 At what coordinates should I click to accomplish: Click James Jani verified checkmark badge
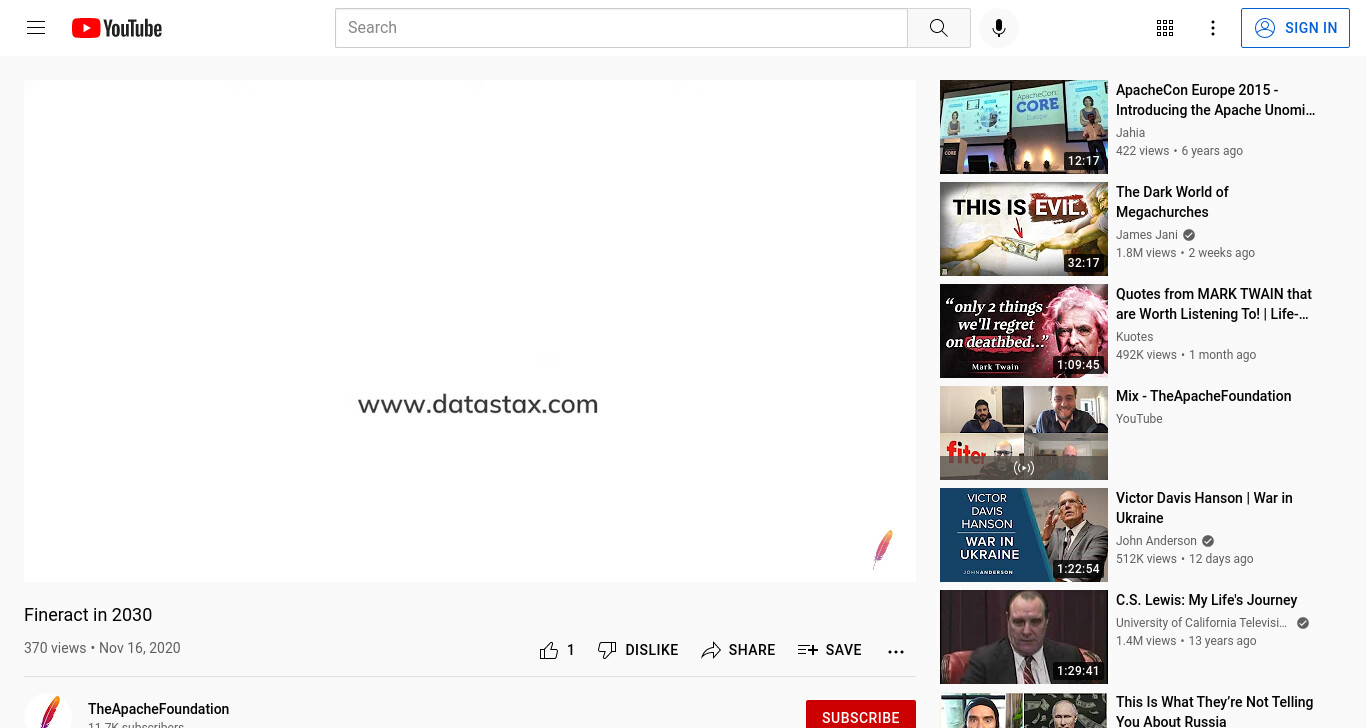[x=1189, y=235]
